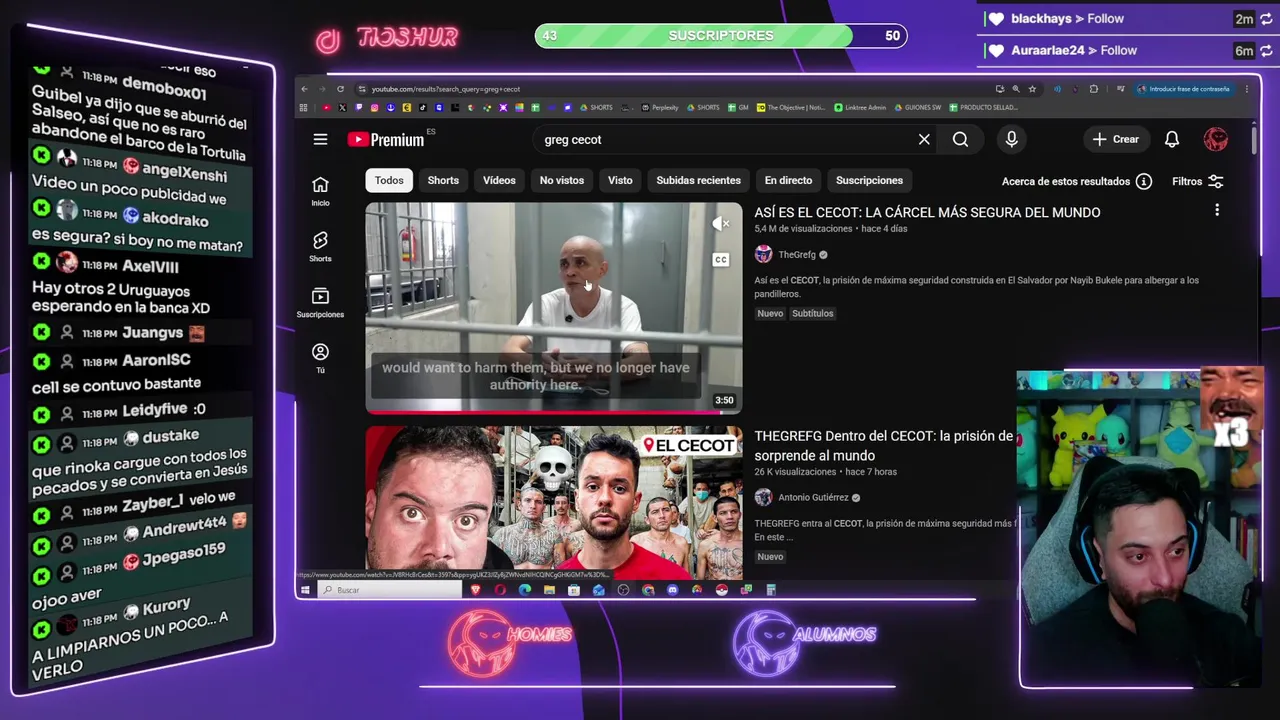Screen dimensions: 1280x720
Task: Open more options for CECOT video
Action: point(1217,210)
